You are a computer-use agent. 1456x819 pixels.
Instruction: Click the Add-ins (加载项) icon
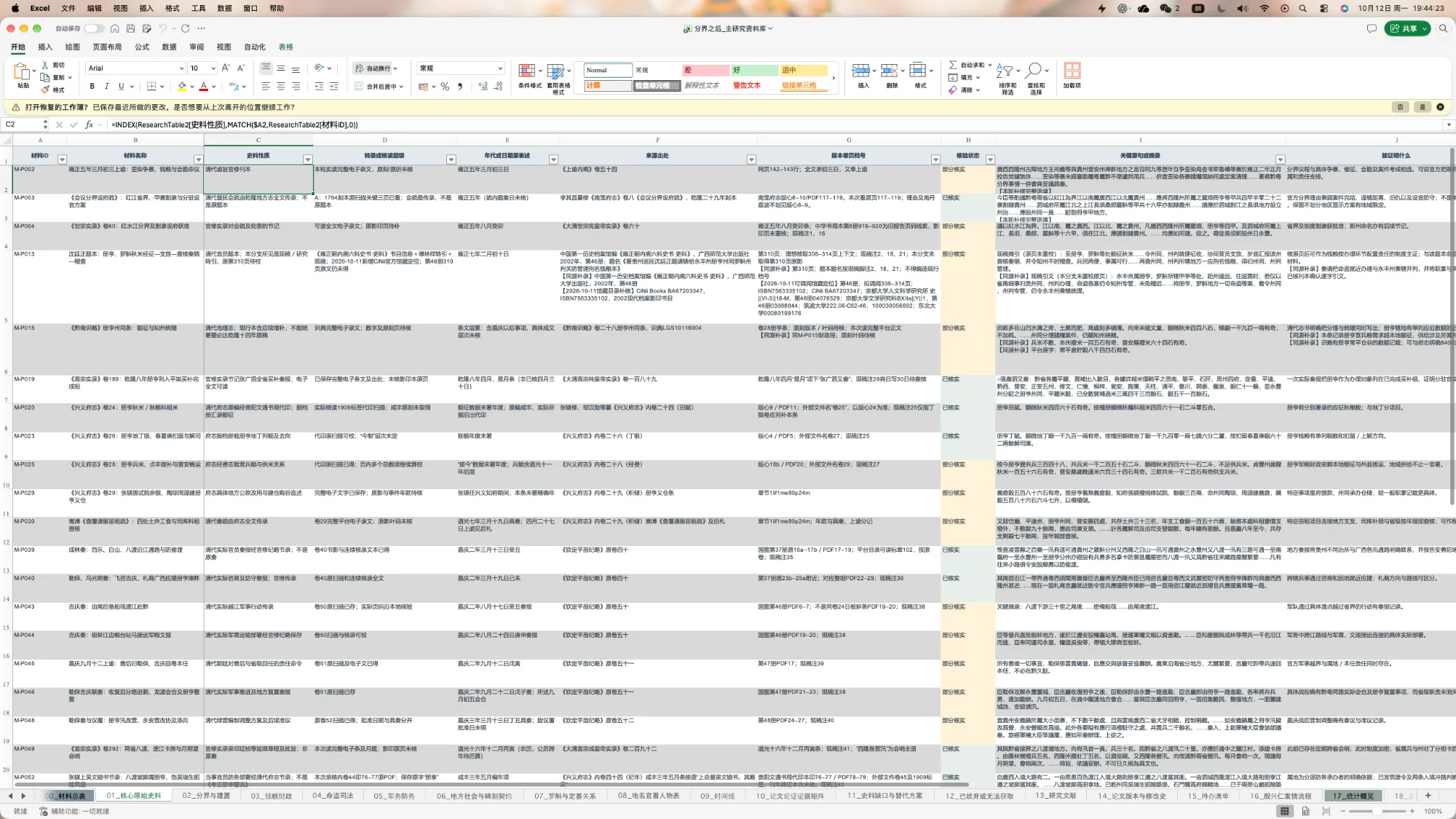1072,71
